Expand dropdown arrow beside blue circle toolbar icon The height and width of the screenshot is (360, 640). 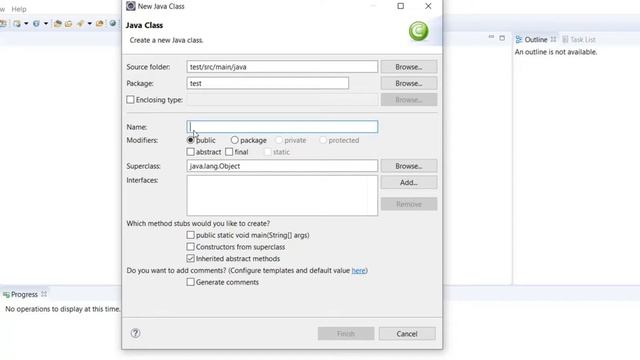coord(46,24)
